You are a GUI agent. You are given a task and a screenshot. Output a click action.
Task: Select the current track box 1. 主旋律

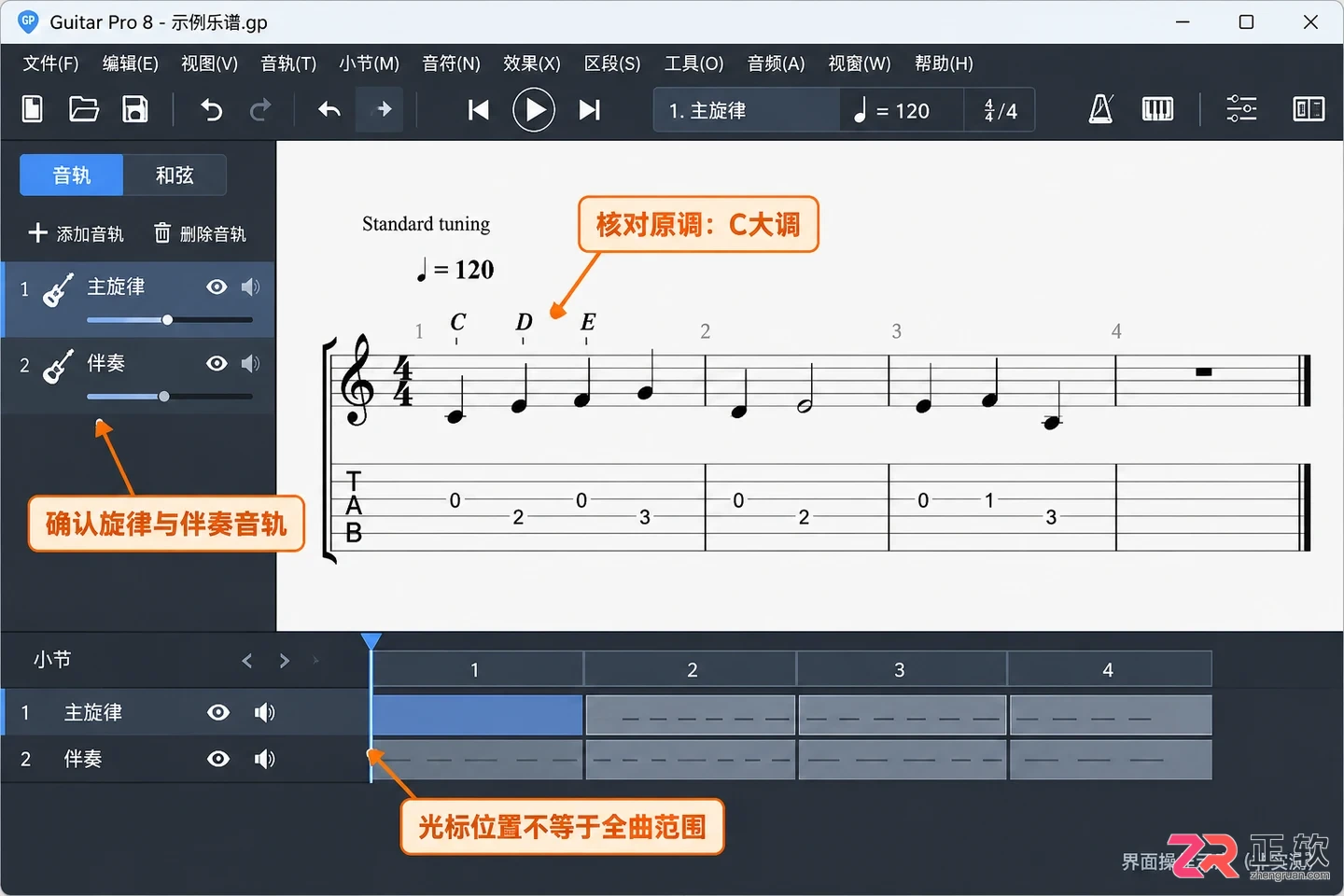(747, 110)
